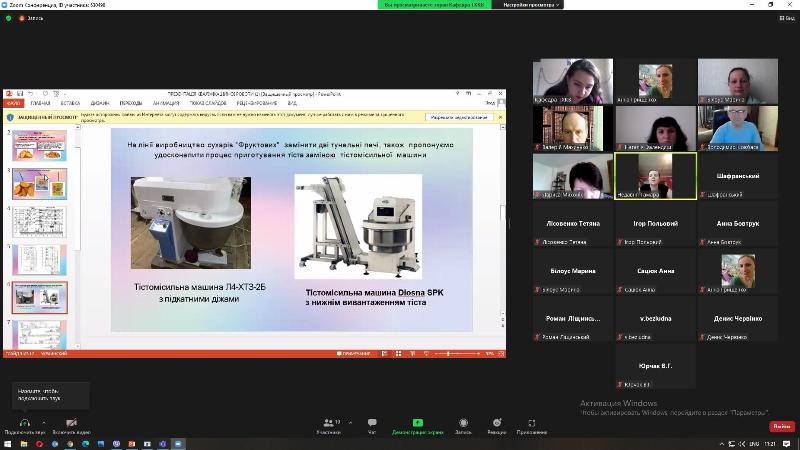Select slide 3 thumbnail in slide panel
The height and width of the screenshot is (450, 800).
[39, 184]
